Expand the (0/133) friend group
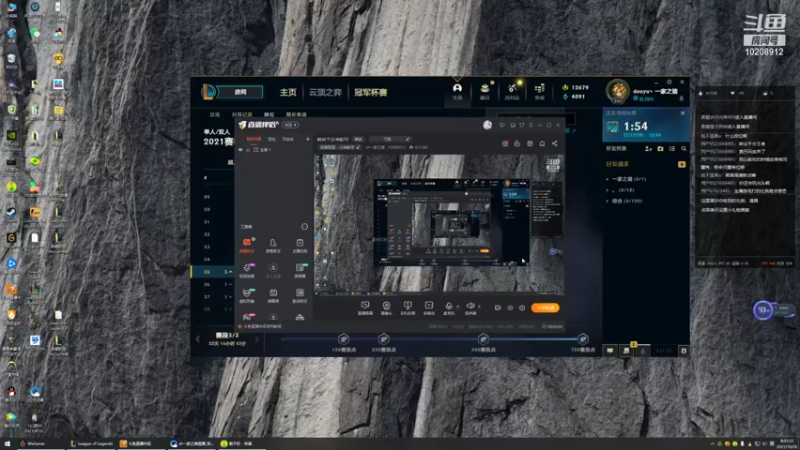The height and width of the screenshot is (450, 800). pyautogui.click(x=624, y=201)
